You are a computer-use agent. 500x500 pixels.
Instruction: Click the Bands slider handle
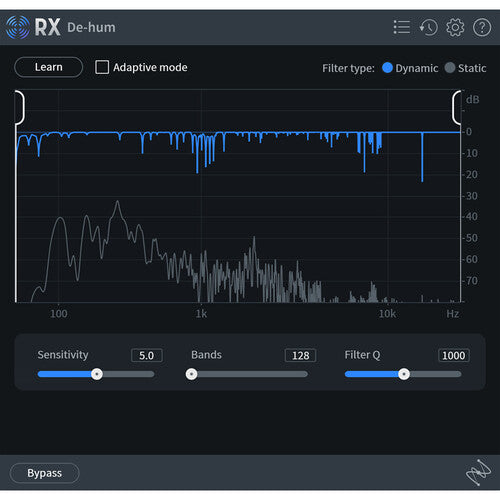[191, 374]
